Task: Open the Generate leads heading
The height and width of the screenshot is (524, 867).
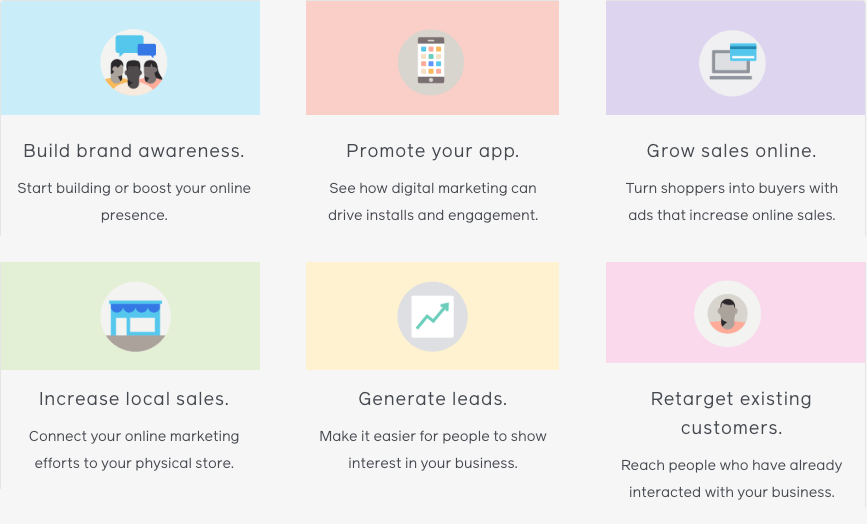Action: pyautogui.click(x=433, y=399)
